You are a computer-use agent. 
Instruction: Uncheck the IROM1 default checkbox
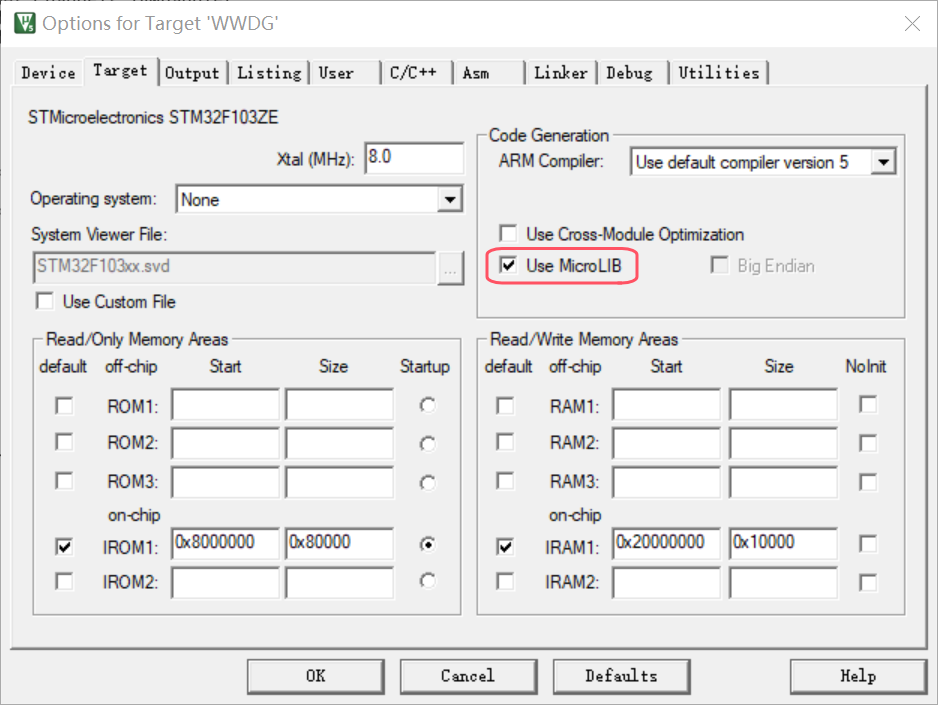pyautogui.click(x=64, y=547)
